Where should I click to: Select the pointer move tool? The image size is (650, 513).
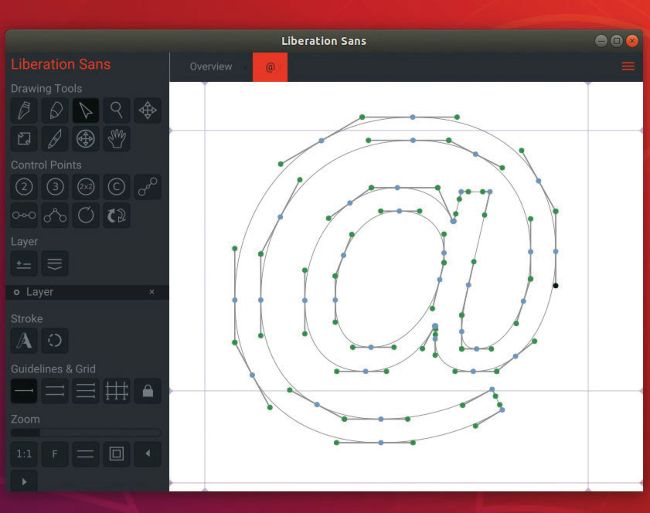point(86,110)
